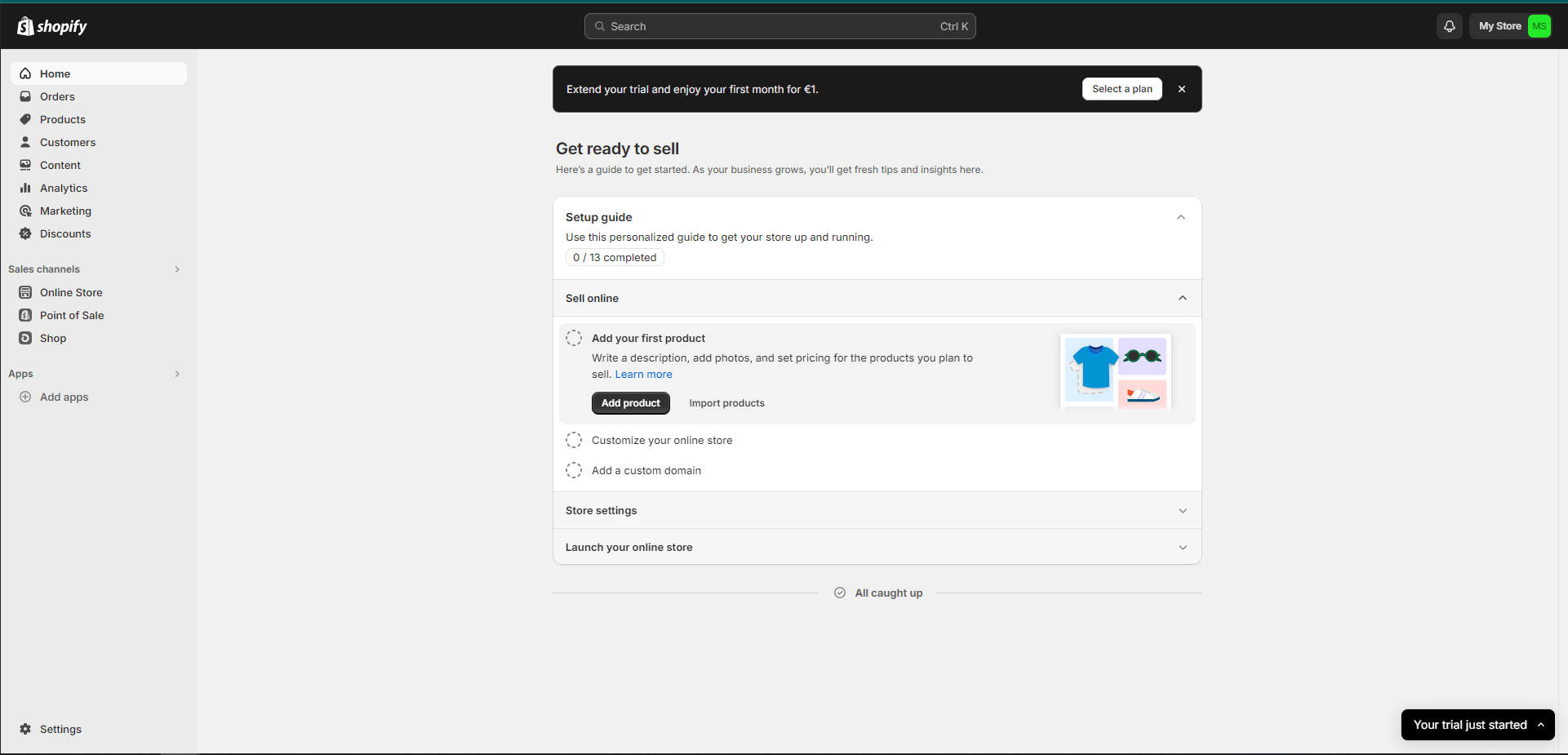The width and height of the screenshot is (1568, 755).
Task: Click Customize your online store step text
Action: [x=662, y=440]
